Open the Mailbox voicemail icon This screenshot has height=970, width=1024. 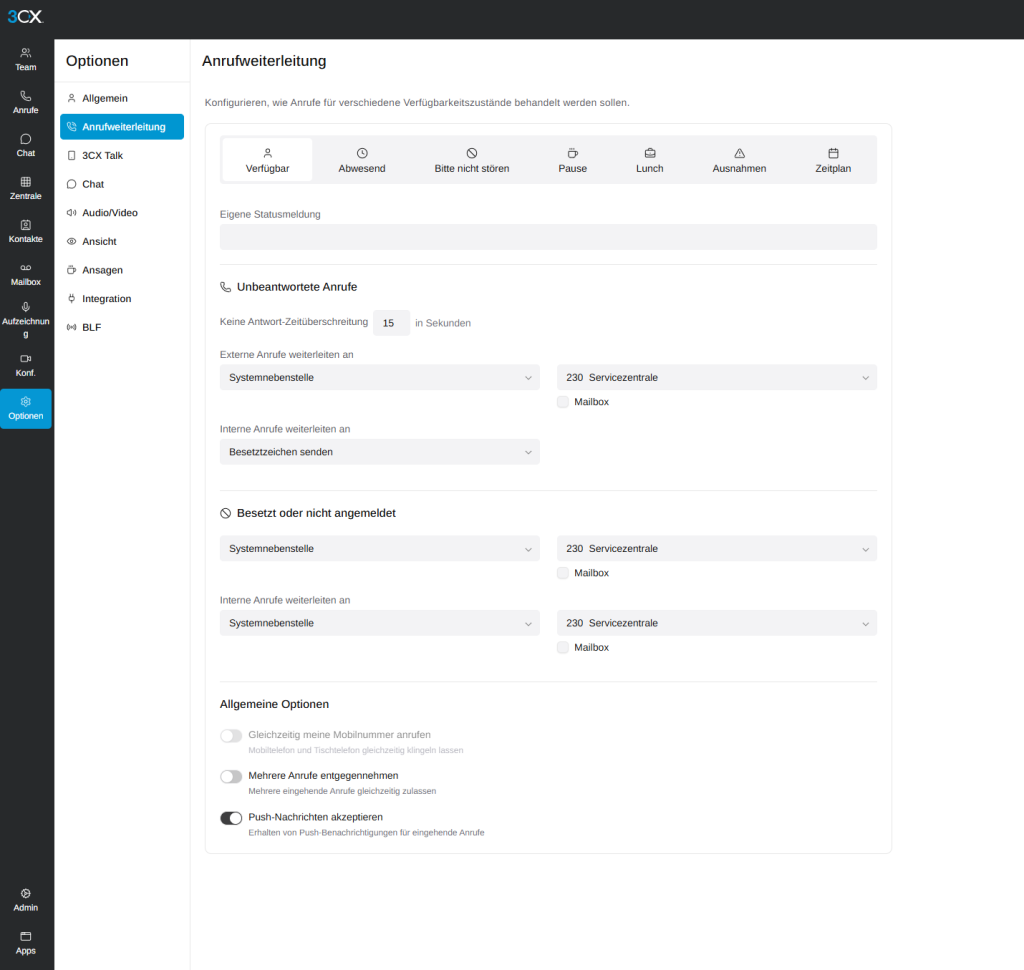point(25,275)
